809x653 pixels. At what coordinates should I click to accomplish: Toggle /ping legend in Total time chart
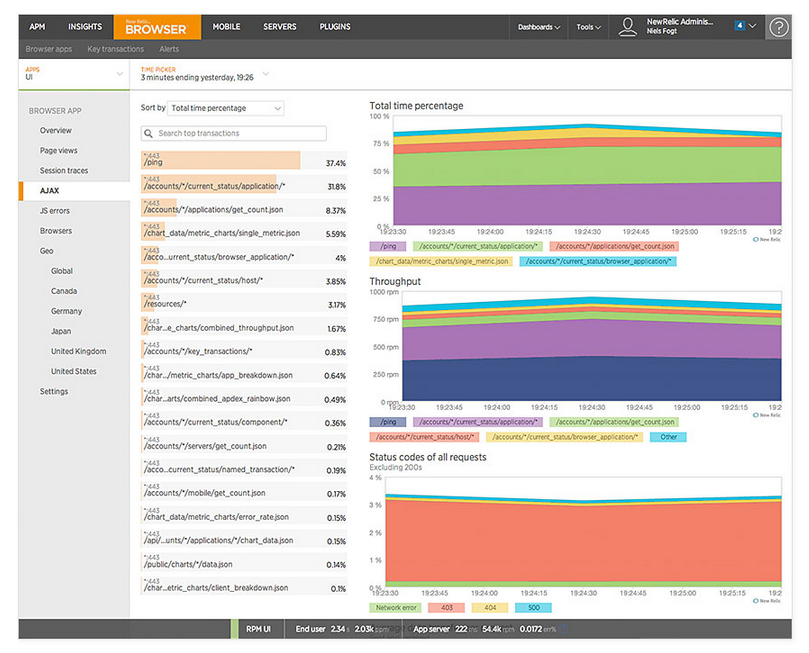388,247
